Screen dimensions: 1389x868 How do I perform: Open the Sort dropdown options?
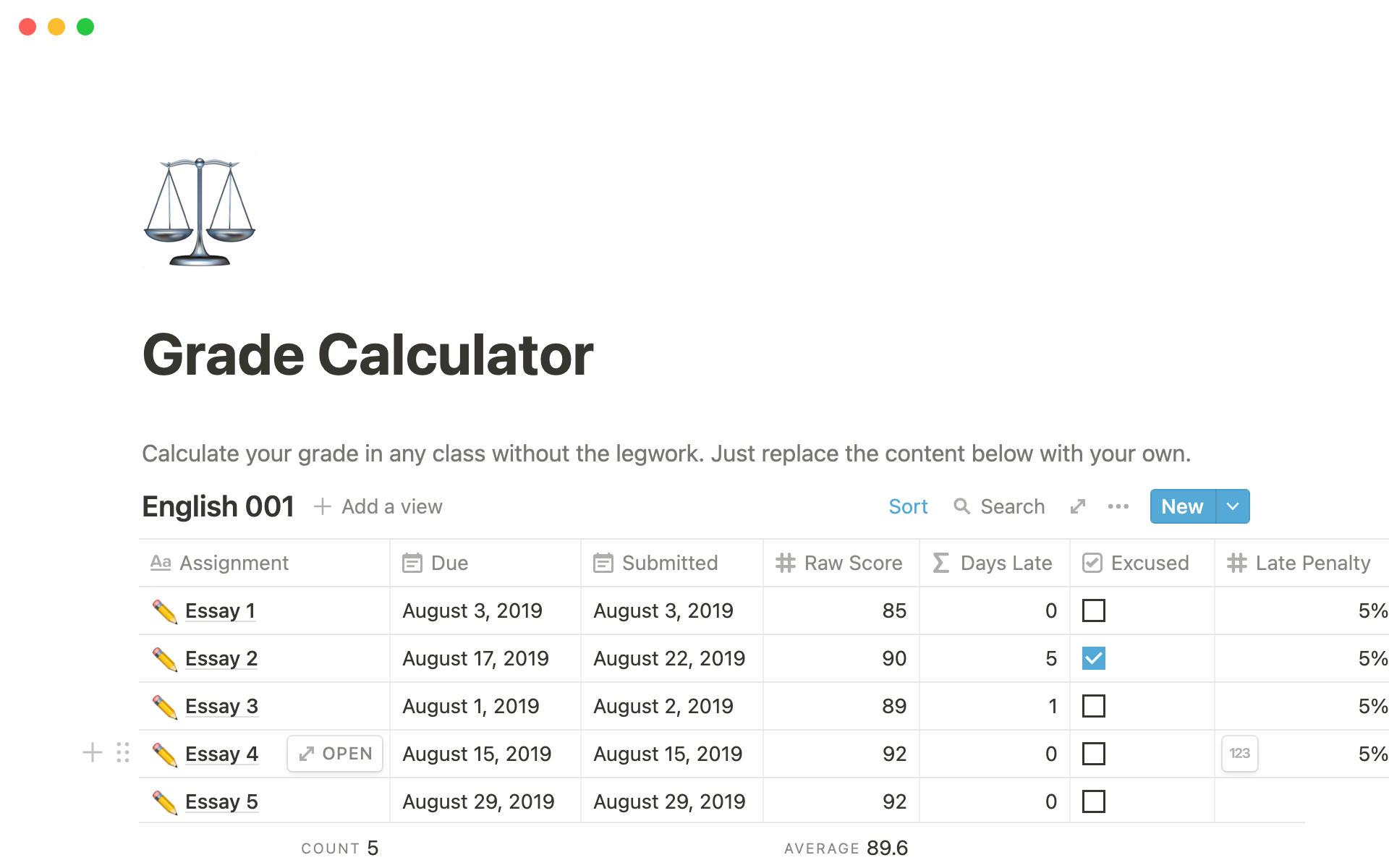click(x=907, y=505)
